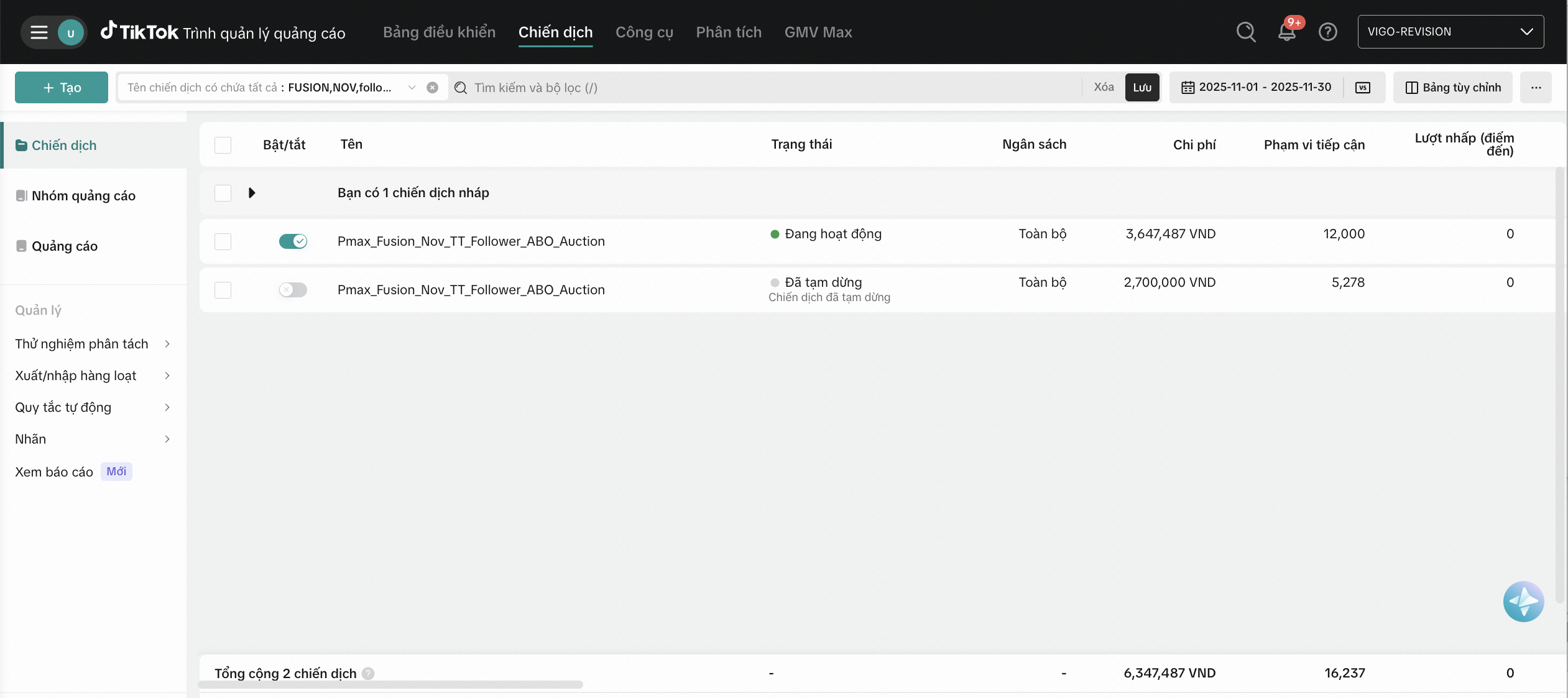Enable the paused Pmax campaign toggle
Screen dimensions: 1568x698
pos(293,290)
